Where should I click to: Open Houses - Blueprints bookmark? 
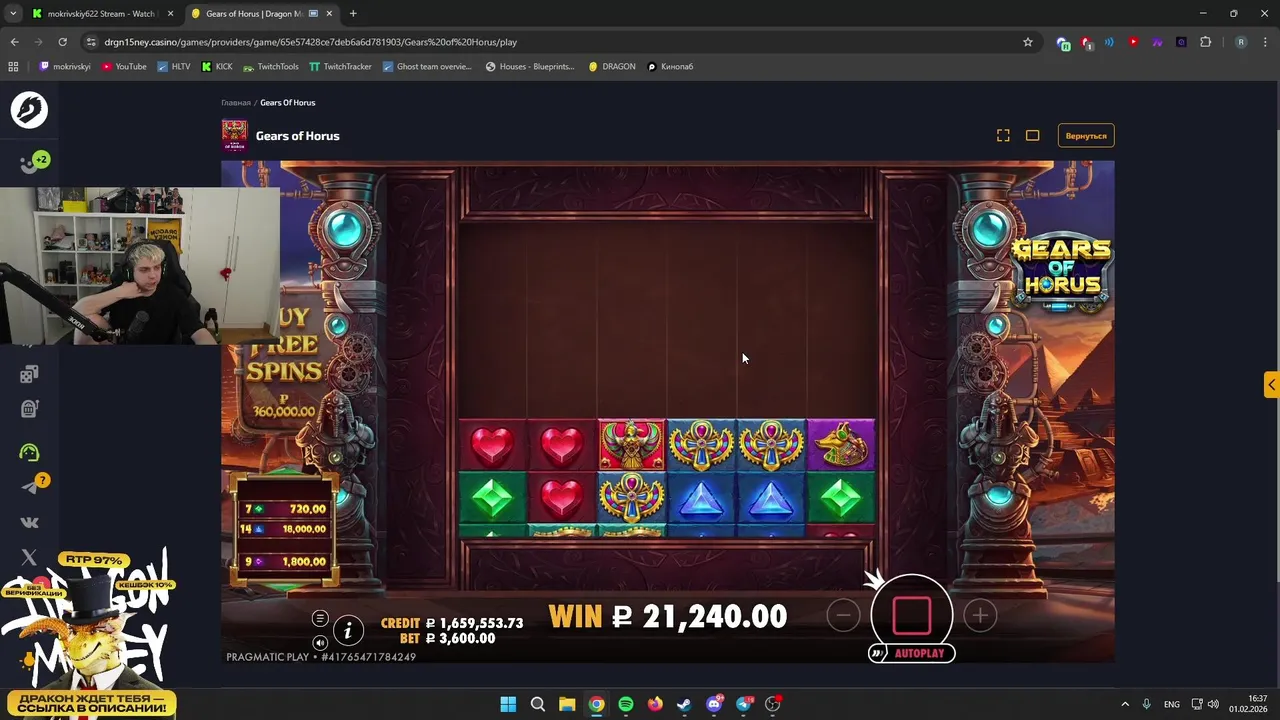pos(530,66)
